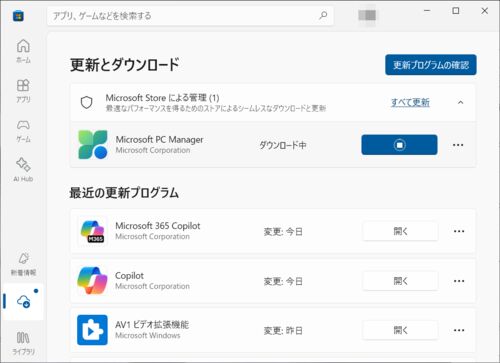Open more options for AV1 ビデオ拡張機能
Screen dimensions: 500x363
click(x=459, y=330)
